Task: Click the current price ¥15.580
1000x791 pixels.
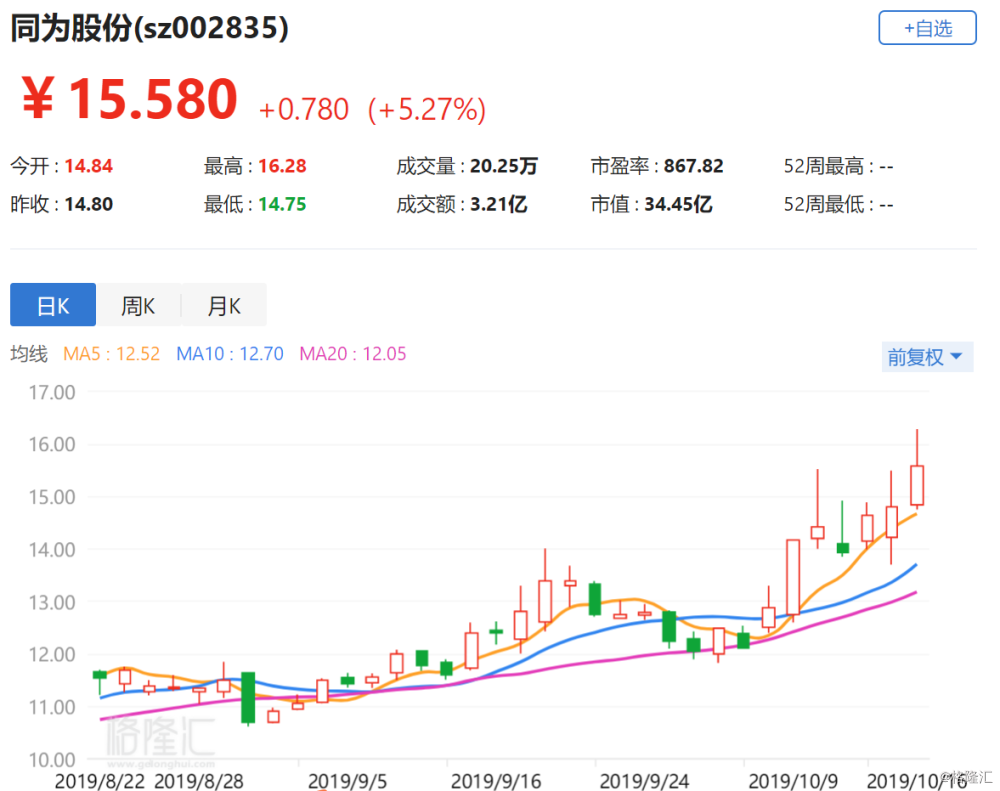Action: tap(129, 100)
